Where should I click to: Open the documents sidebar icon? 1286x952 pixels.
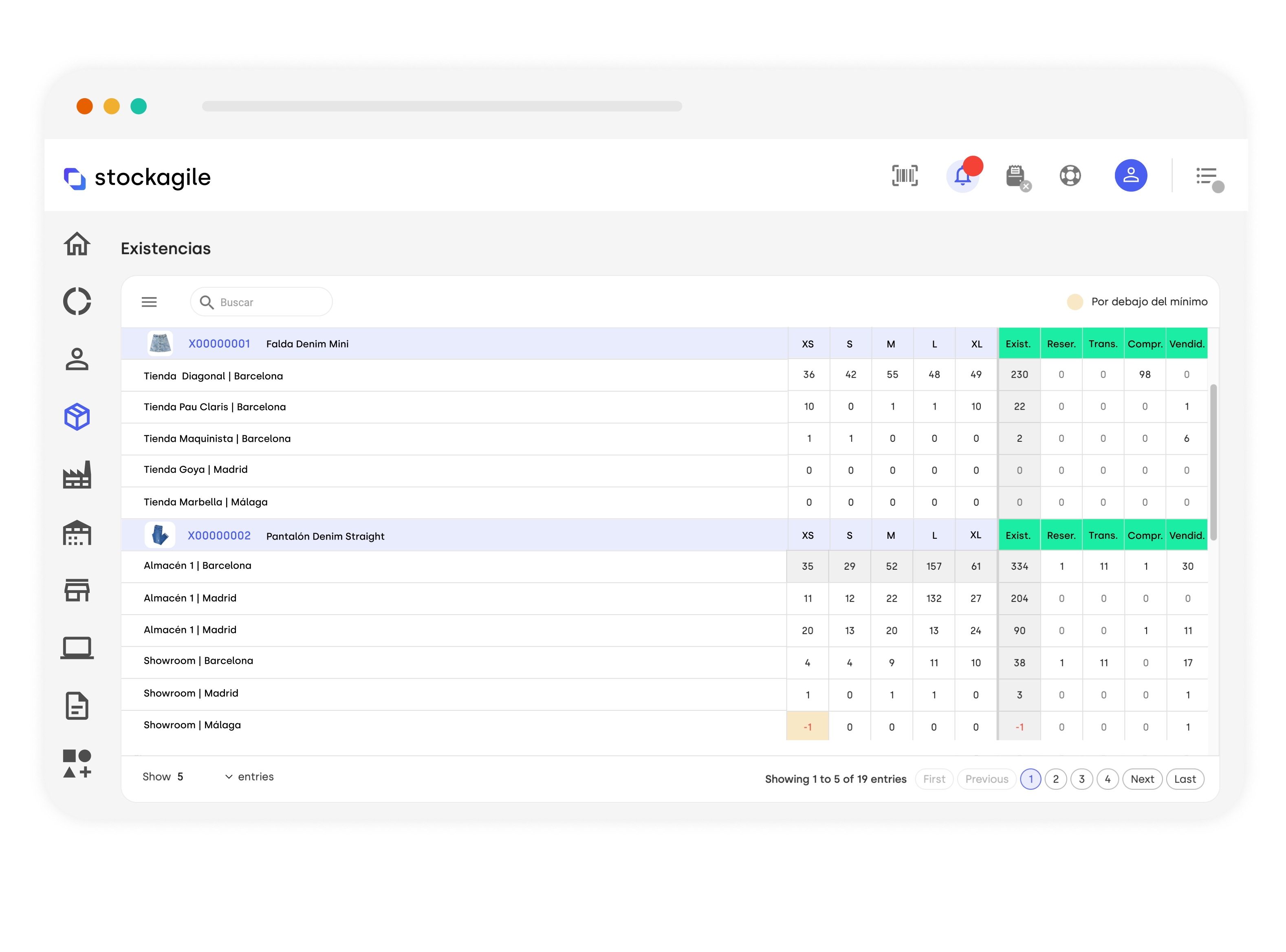(x=77, y=705)
